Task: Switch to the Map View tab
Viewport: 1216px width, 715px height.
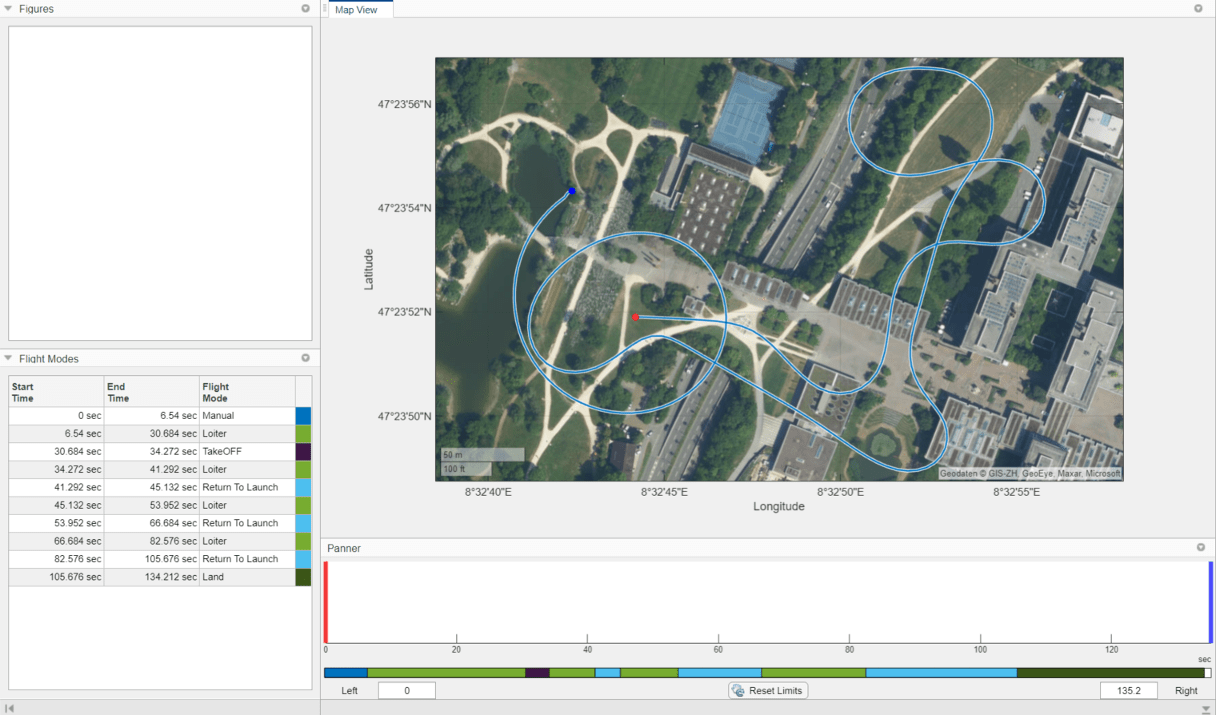Action: 358,9
